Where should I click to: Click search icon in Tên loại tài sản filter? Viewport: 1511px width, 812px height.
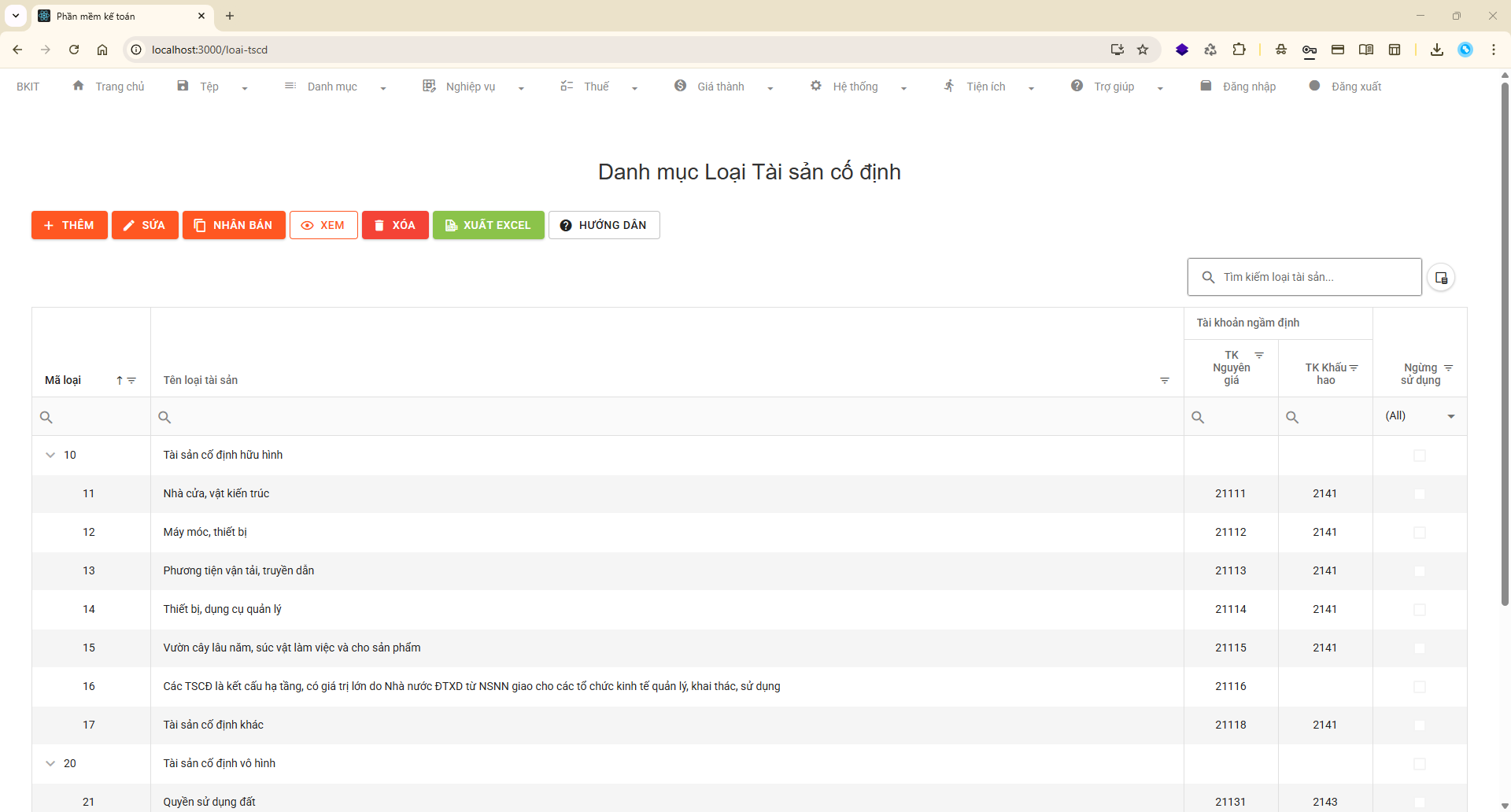click(164, 417)
